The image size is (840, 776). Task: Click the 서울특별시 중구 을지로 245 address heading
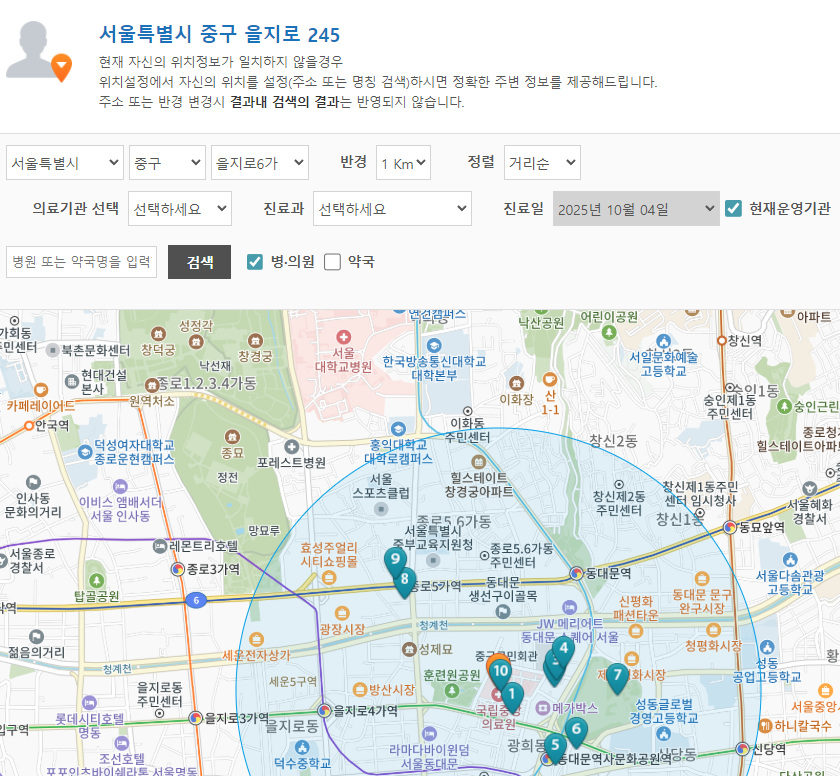click(x=220, y=34)
